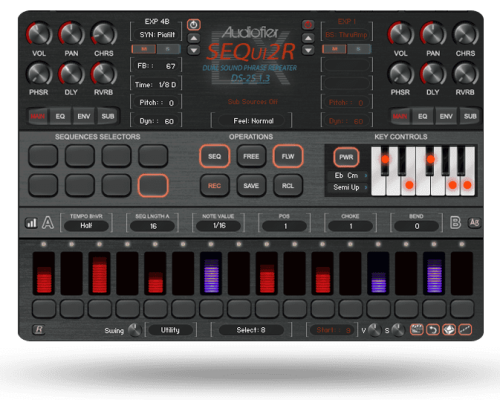Viewport: 500px width, 400px height.
Task: Toggle left source S solo switch
Action: [168, 49]
